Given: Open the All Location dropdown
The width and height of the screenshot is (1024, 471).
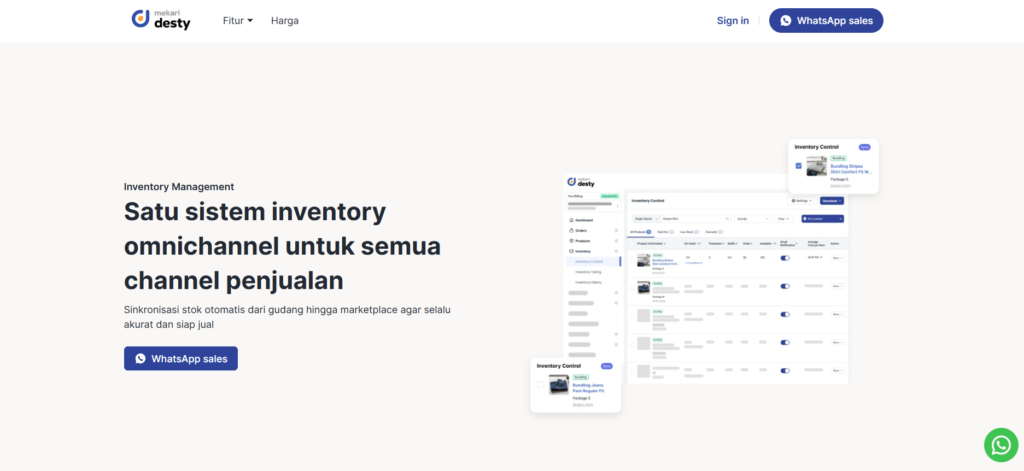Looking at the screenshot, I should click(823, 219).
